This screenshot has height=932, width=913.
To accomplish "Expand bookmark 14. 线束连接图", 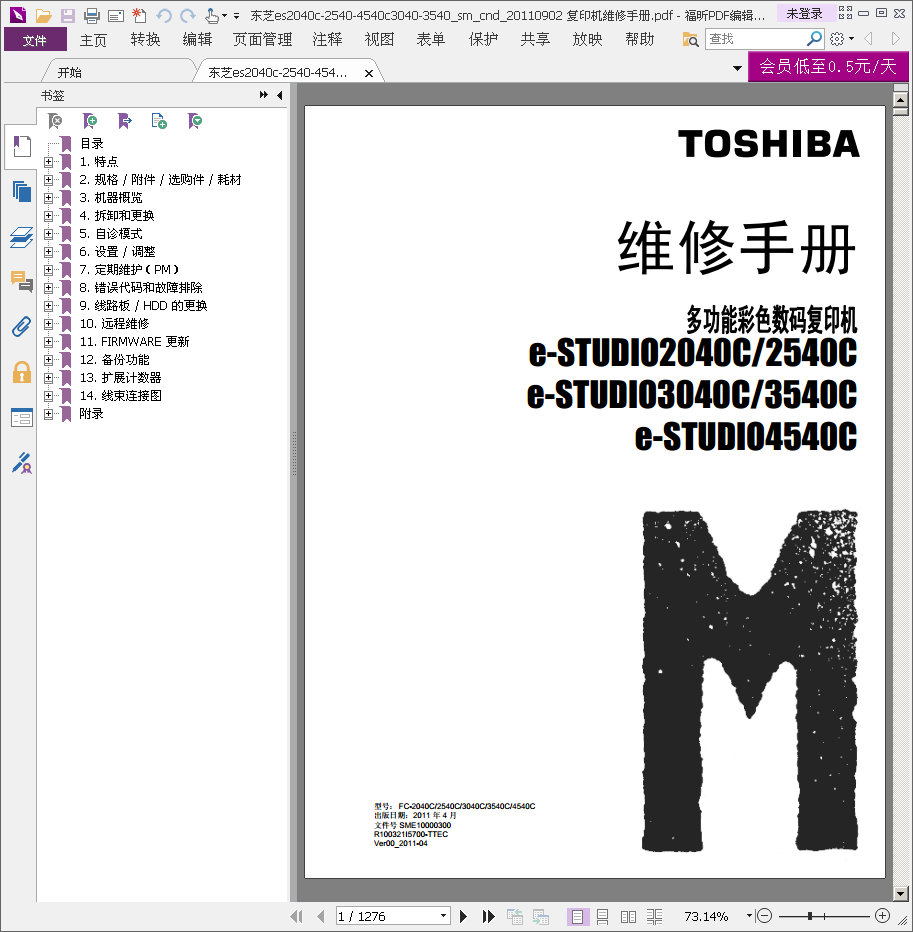I will point(49,396).
